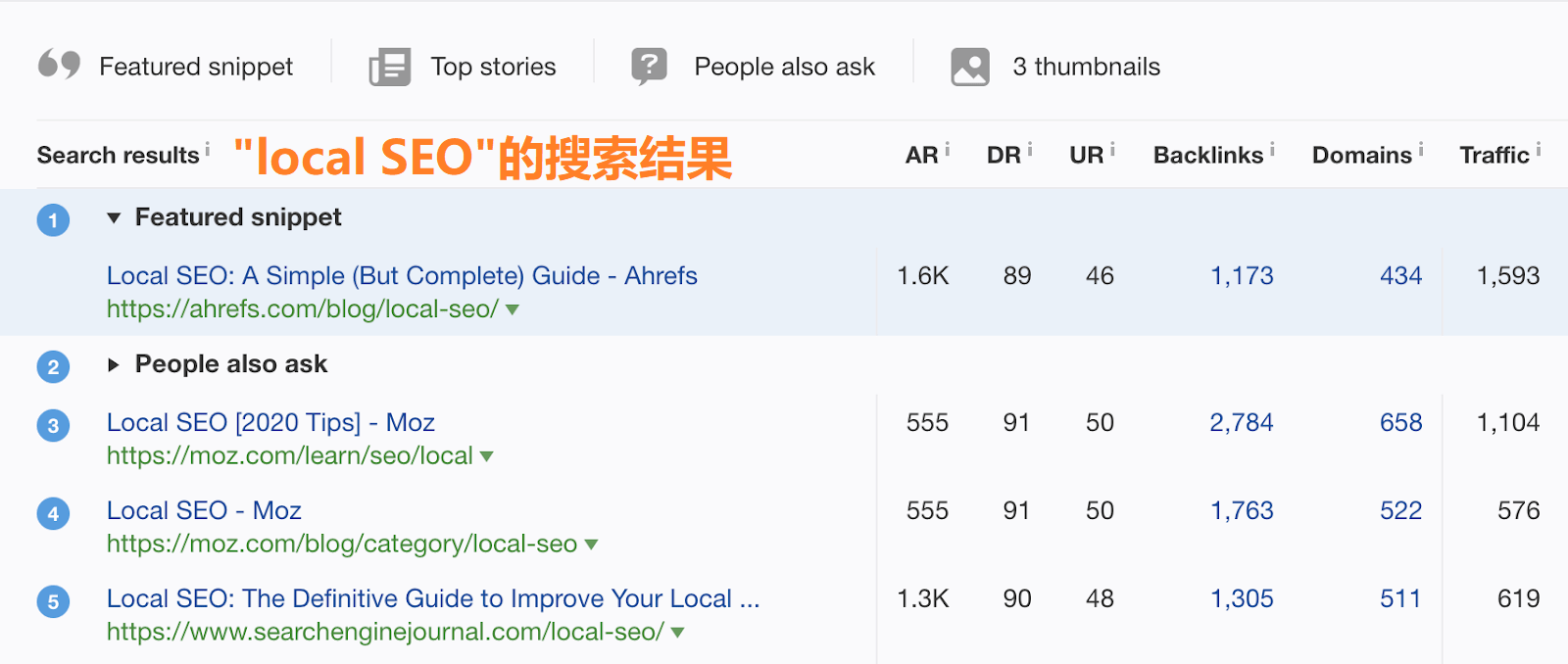Collapse the Featured snippet section

[x=115, y=217]
